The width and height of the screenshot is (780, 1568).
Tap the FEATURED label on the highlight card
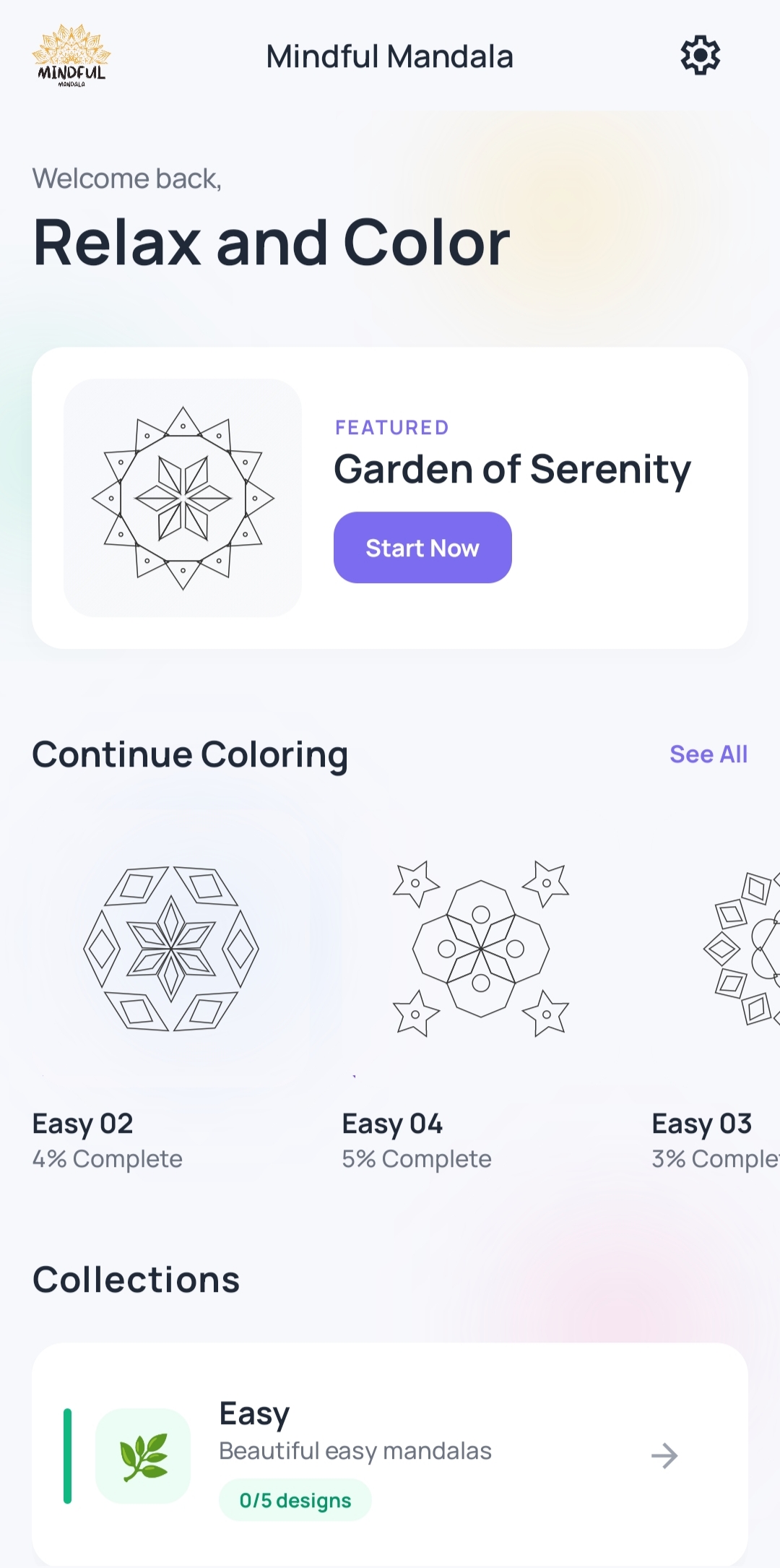[391, 427]
